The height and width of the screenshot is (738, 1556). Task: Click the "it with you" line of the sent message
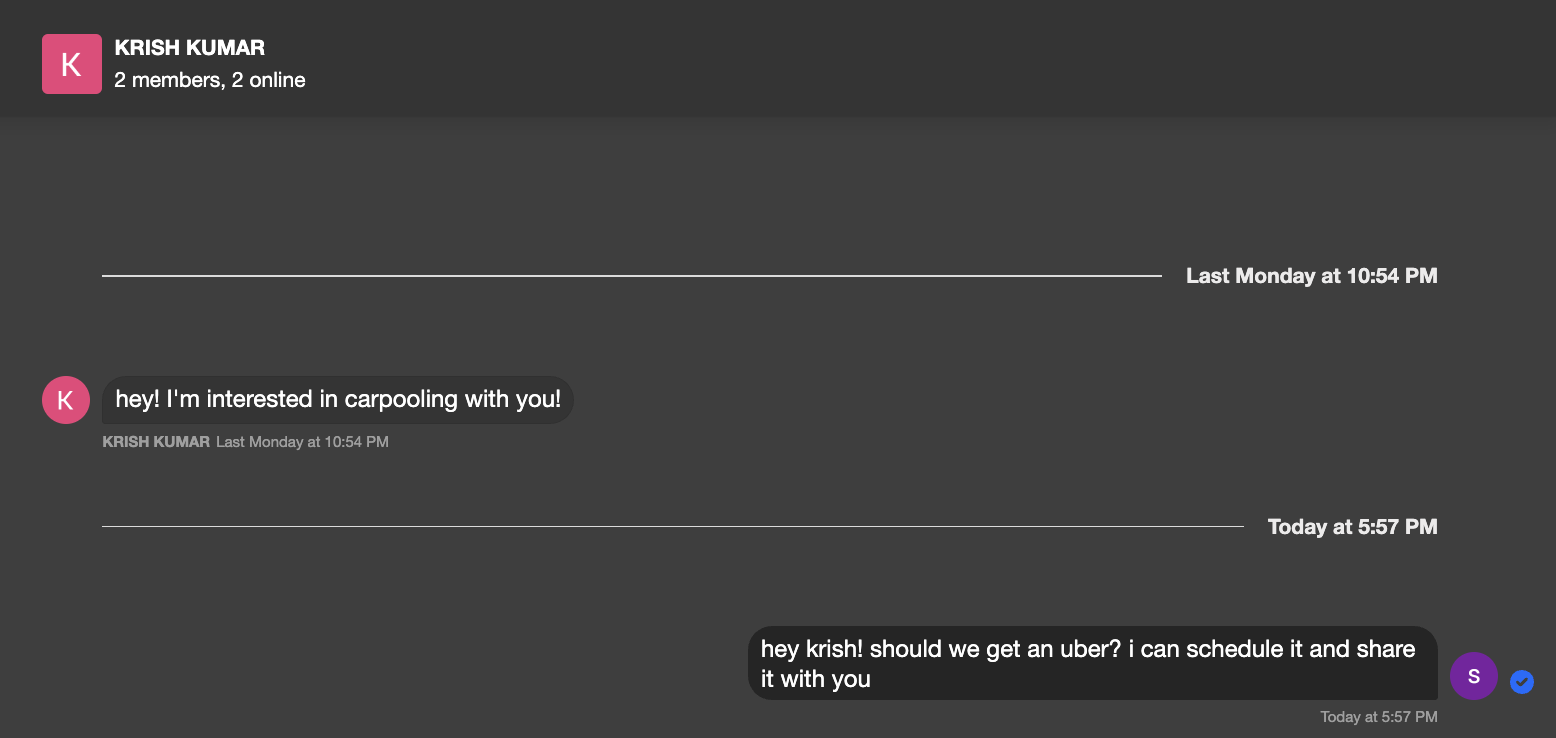[815, 679]
